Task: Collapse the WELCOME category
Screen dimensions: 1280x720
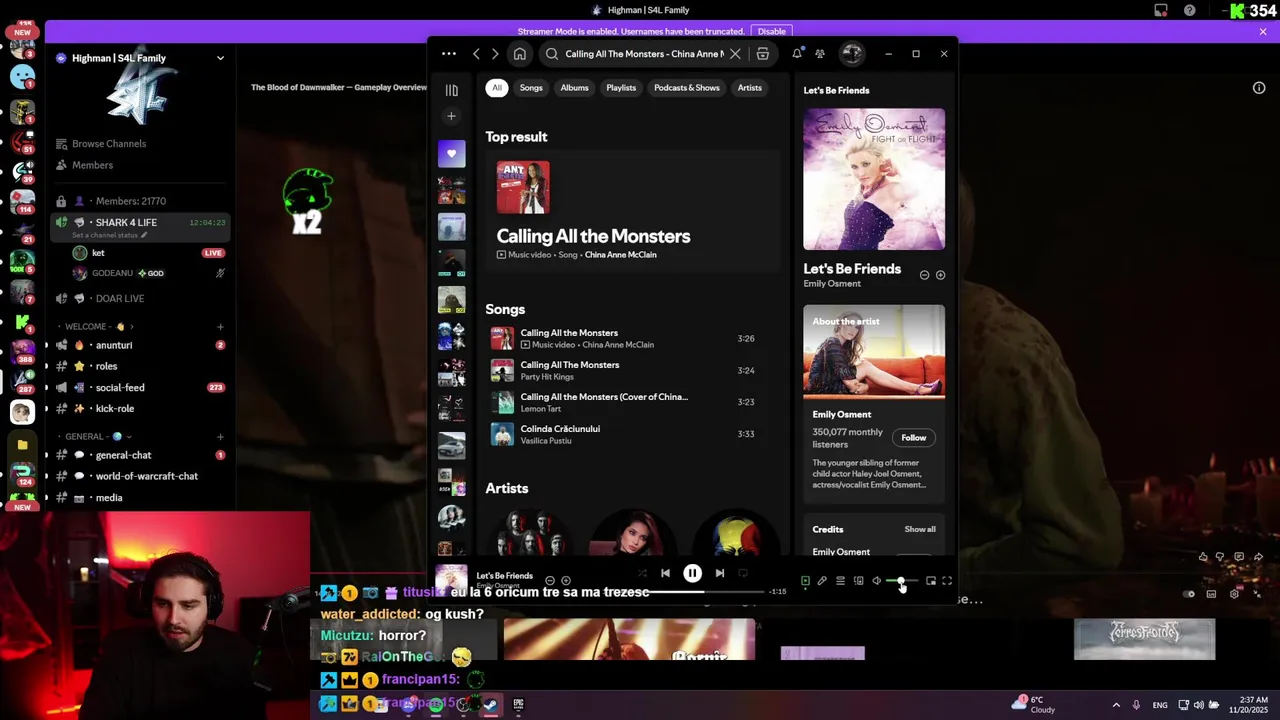Action: click(97, 327)
